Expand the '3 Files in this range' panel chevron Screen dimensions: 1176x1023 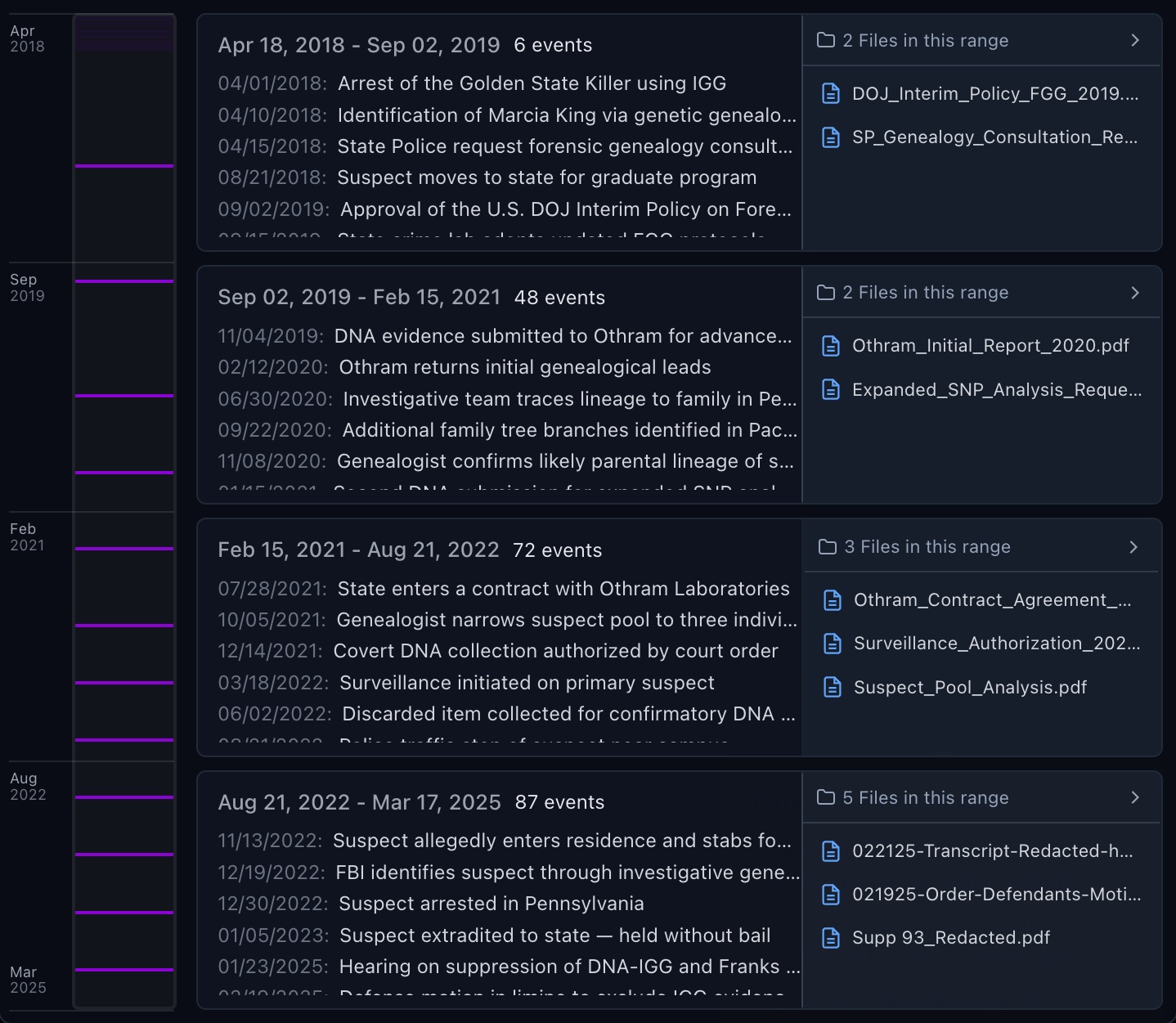(1133, 546)
